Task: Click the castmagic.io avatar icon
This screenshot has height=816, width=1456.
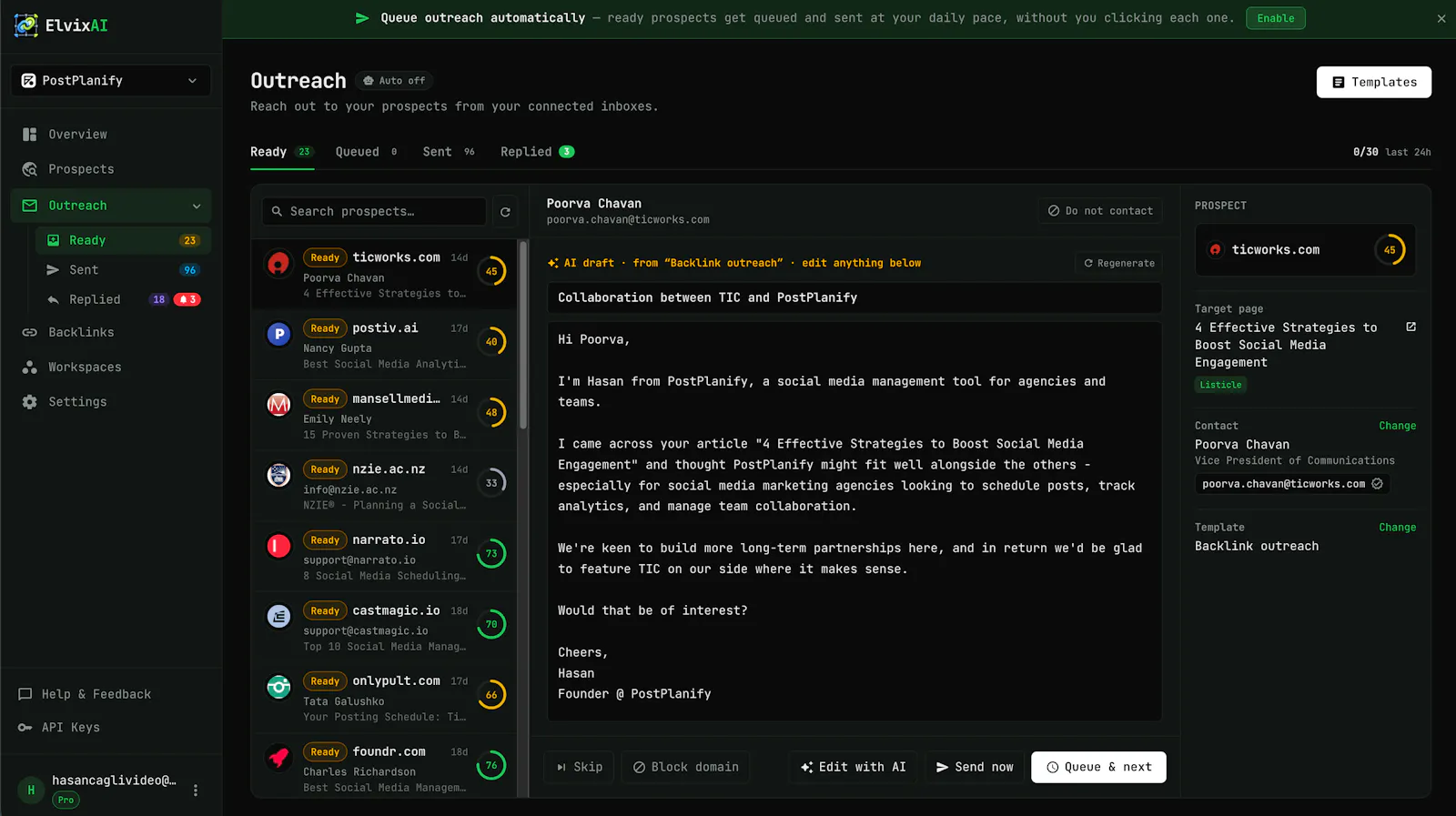Action: click(x=278, y=616)
